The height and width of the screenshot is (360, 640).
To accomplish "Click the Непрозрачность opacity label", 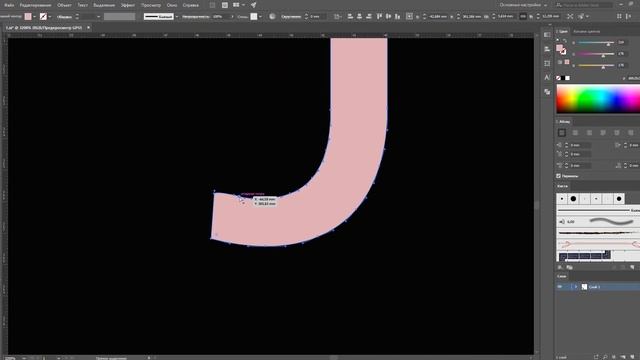I will click(x=196, y=17).
